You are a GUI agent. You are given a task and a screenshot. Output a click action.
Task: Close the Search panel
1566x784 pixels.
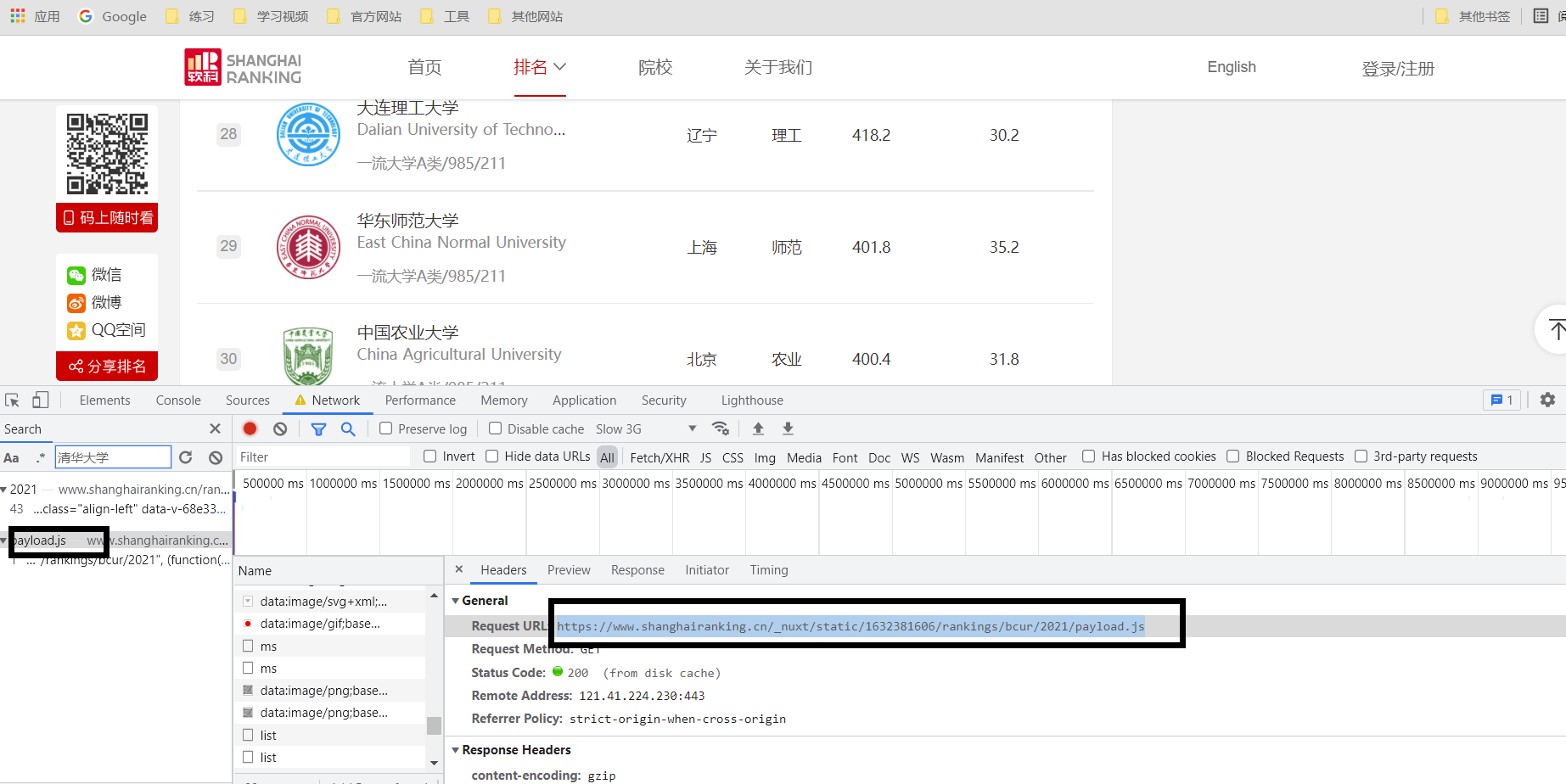tap(215, 428)
